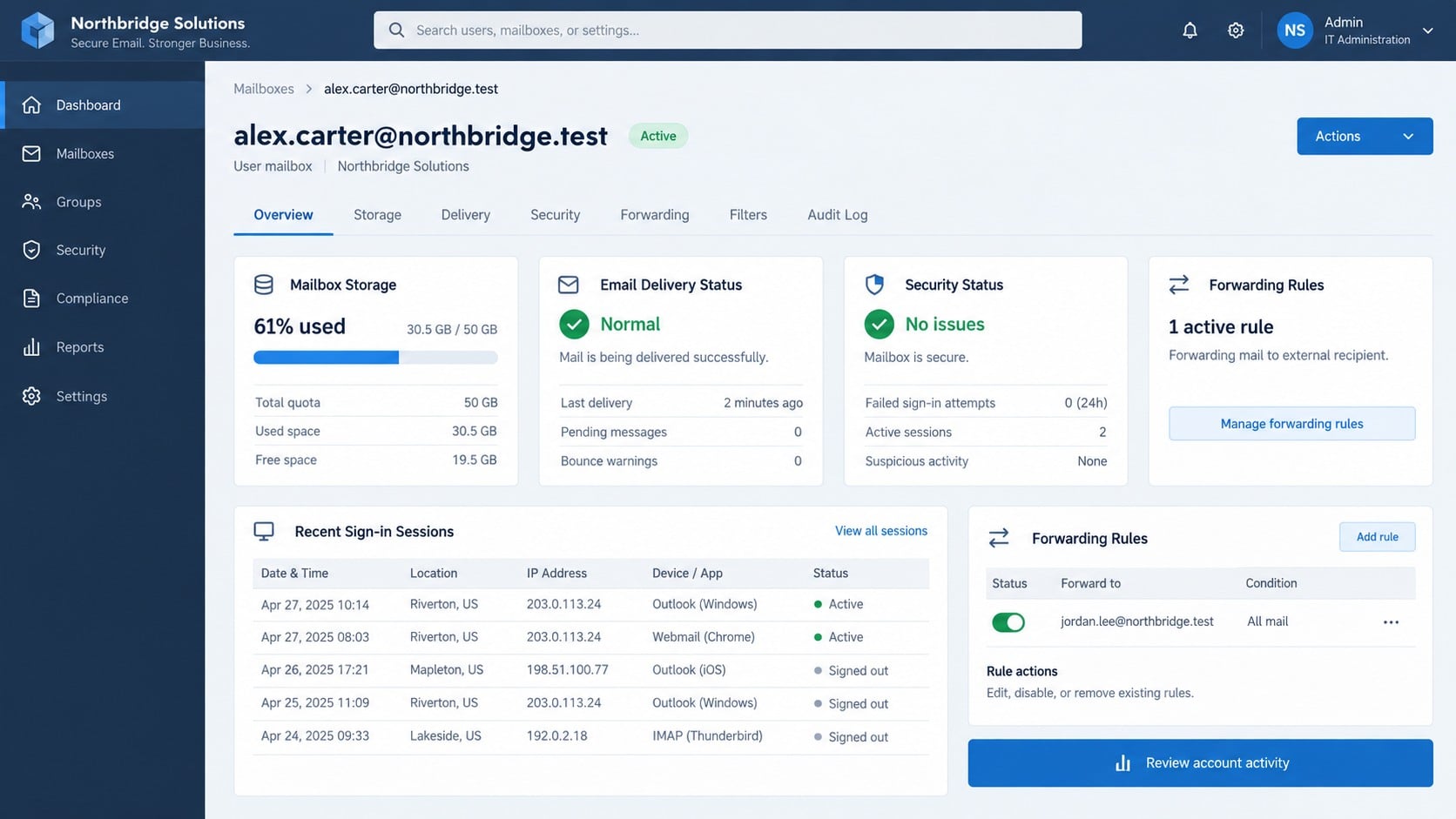The height and width of the screenshot is (819, 1456).
Task: Click the Email Delivery Status envelope icon
Action: [569, 285]
